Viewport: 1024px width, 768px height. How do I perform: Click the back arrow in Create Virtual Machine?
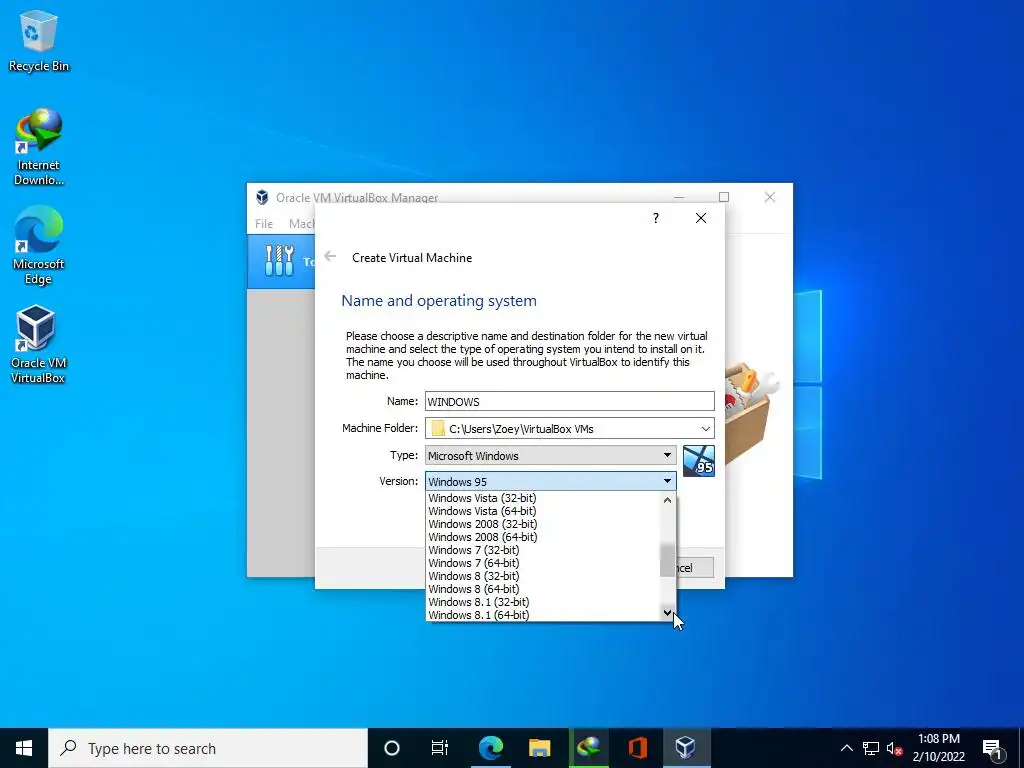tap(330, 257)
